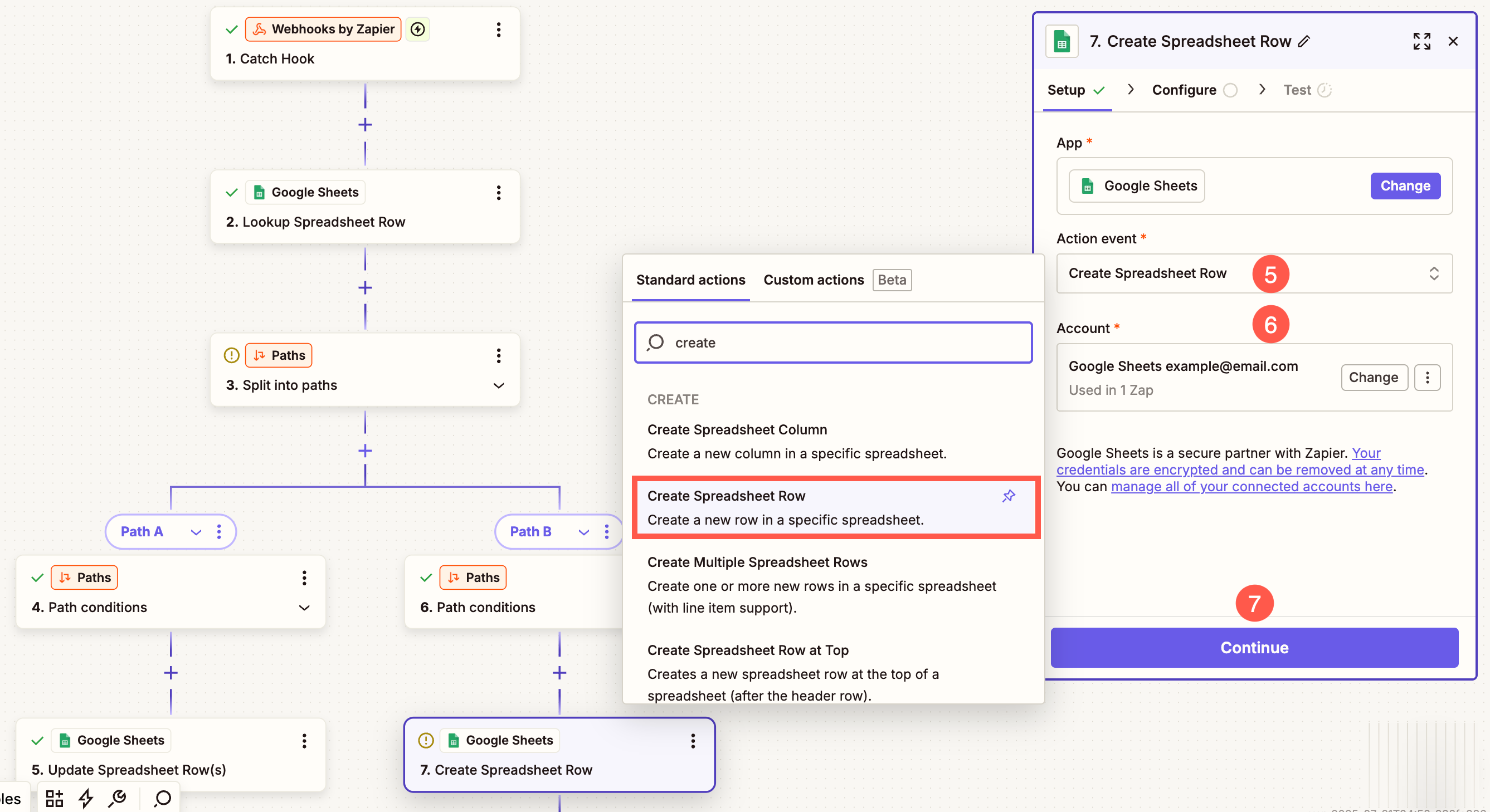Expand Path A dropdown chevron
The image size is (1490, 812).
[196, 532]
